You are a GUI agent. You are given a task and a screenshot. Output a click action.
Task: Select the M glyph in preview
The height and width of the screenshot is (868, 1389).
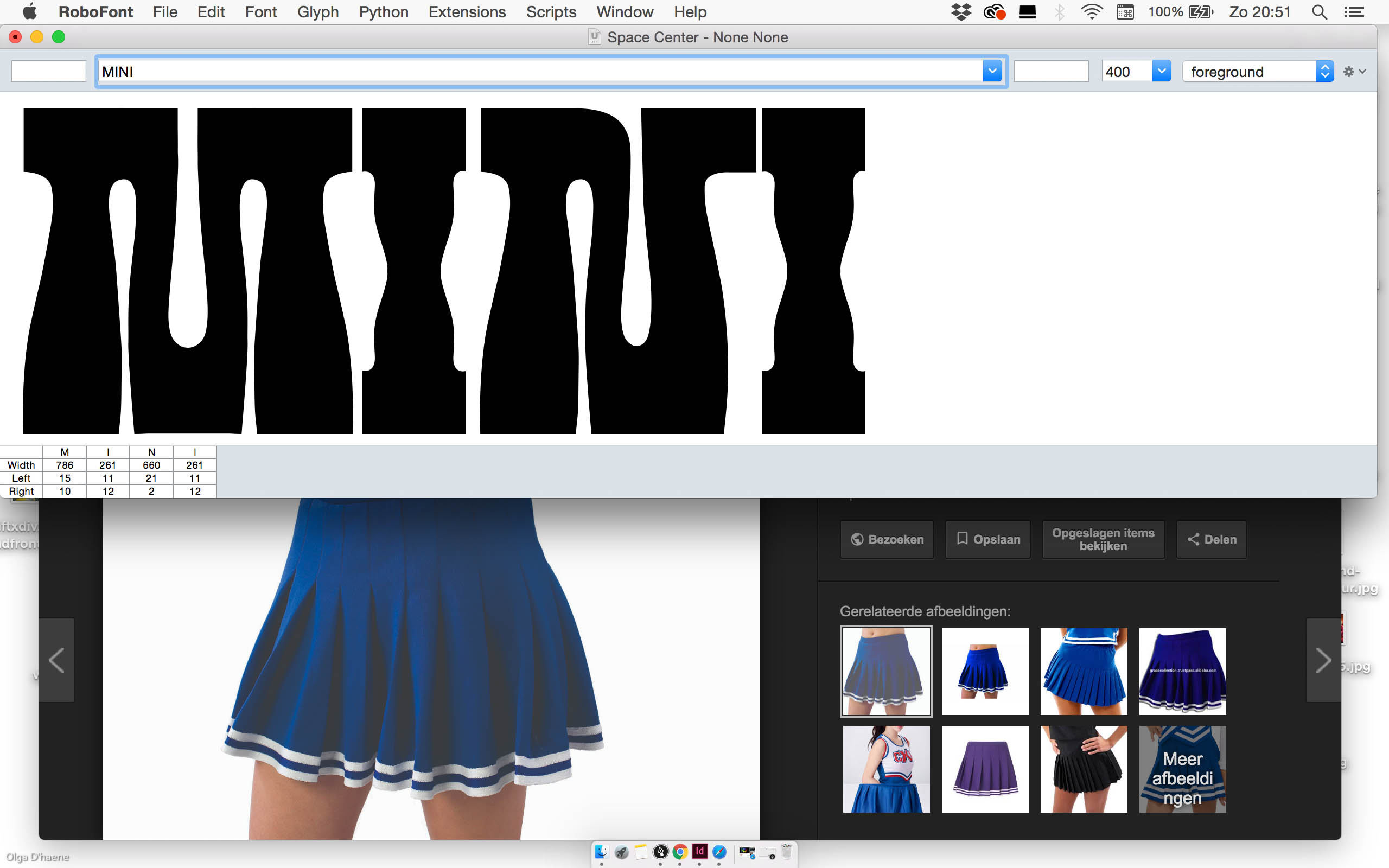187,271
